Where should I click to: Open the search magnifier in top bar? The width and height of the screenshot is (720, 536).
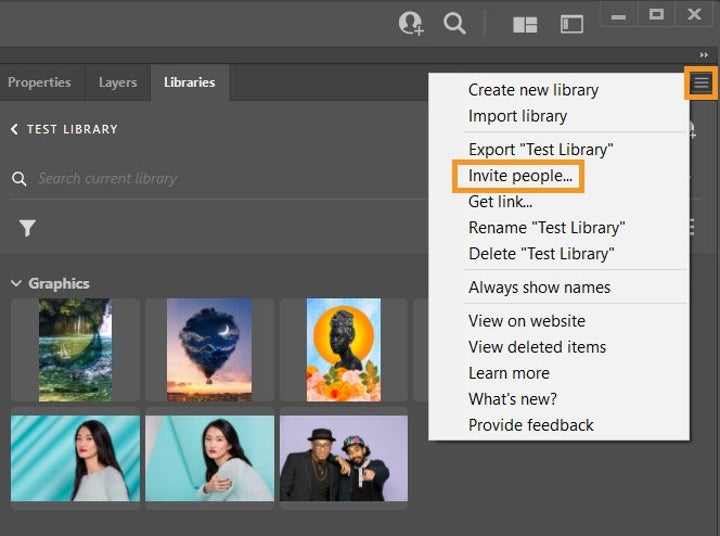pyautogui.click(x=455, y=24)
